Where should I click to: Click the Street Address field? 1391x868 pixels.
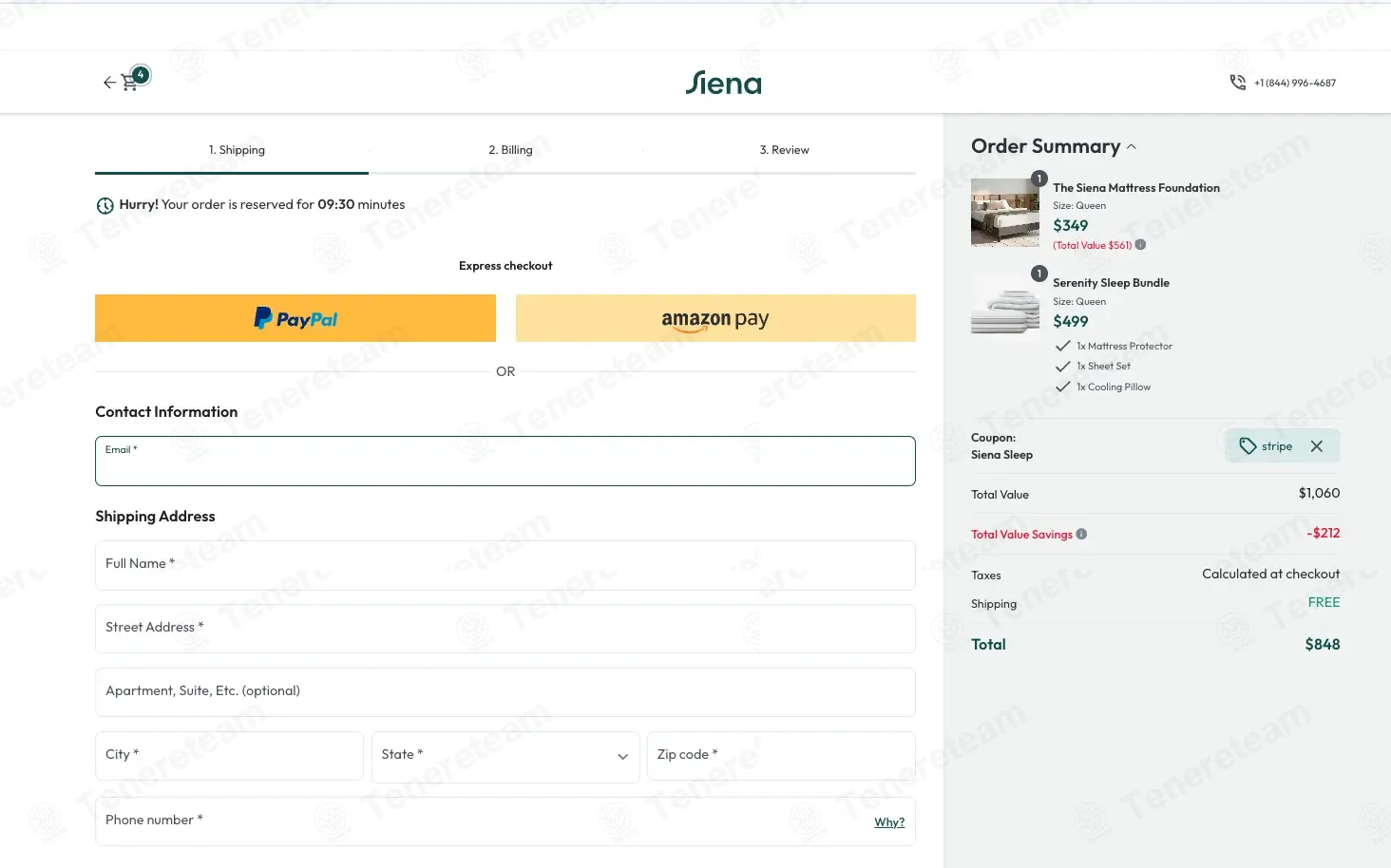tap(505, 629)
